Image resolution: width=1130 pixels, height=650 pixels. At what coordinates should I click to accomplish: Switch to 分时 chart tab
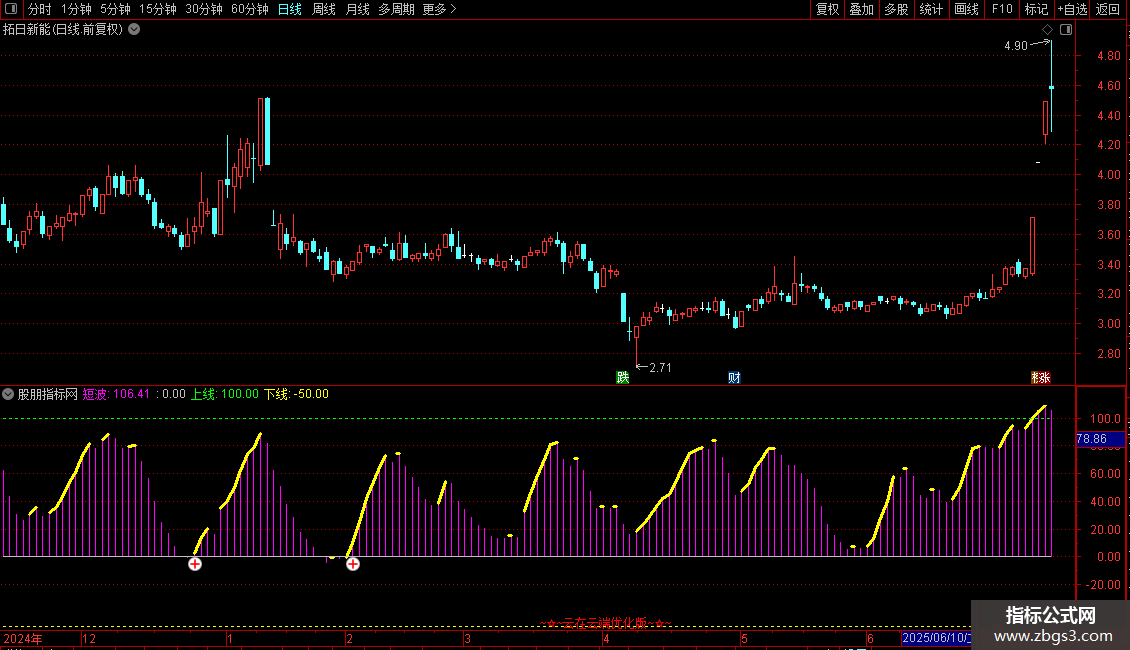[40, 9]
